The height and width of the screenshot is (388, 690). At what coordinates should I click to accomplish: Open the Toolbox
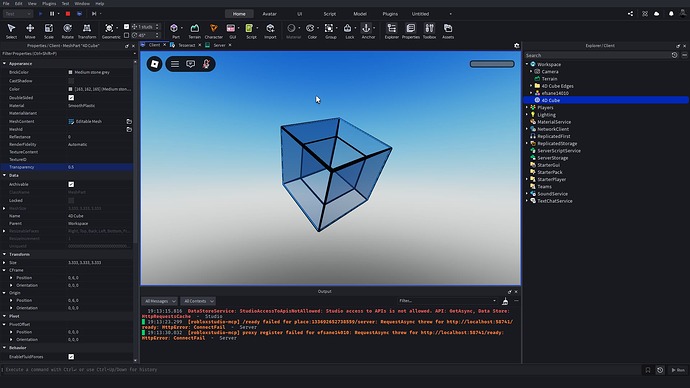429,31
